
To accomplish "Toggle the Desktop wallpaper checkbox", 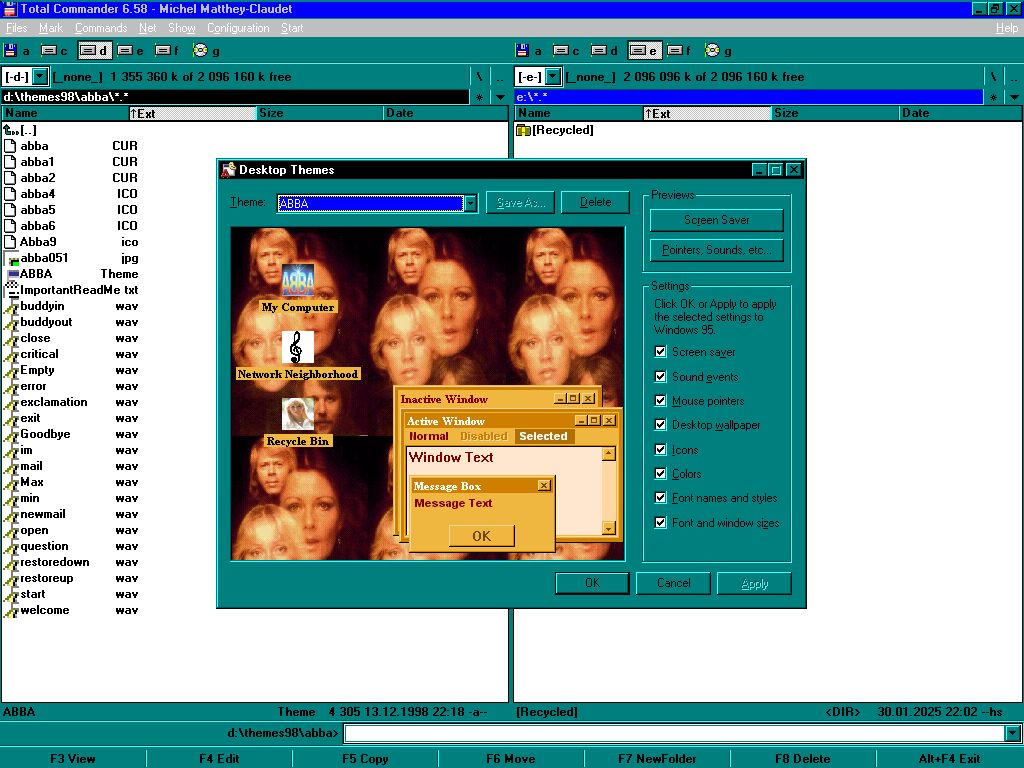I will click(660, 425).
